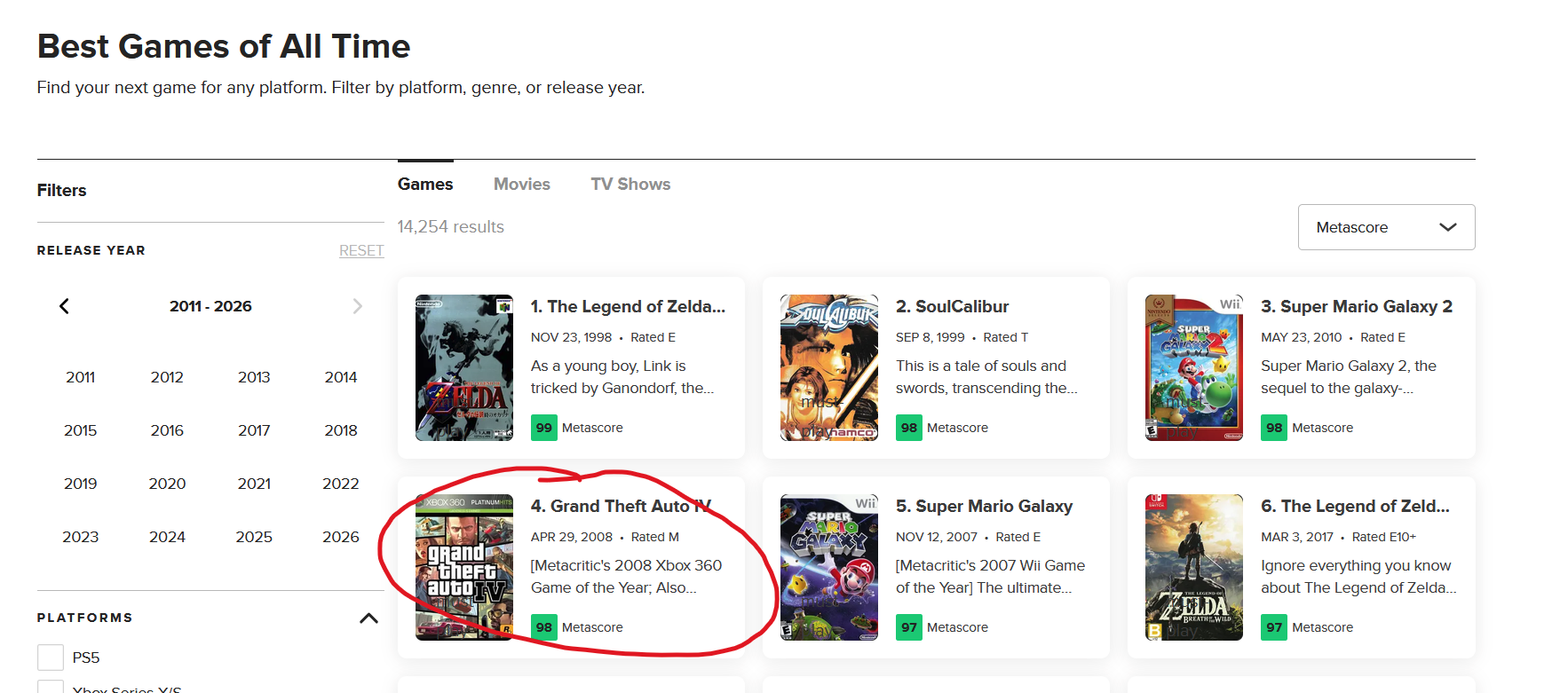1568x693 pixels.
Task: Pick release year 2024
Action: 167,537
